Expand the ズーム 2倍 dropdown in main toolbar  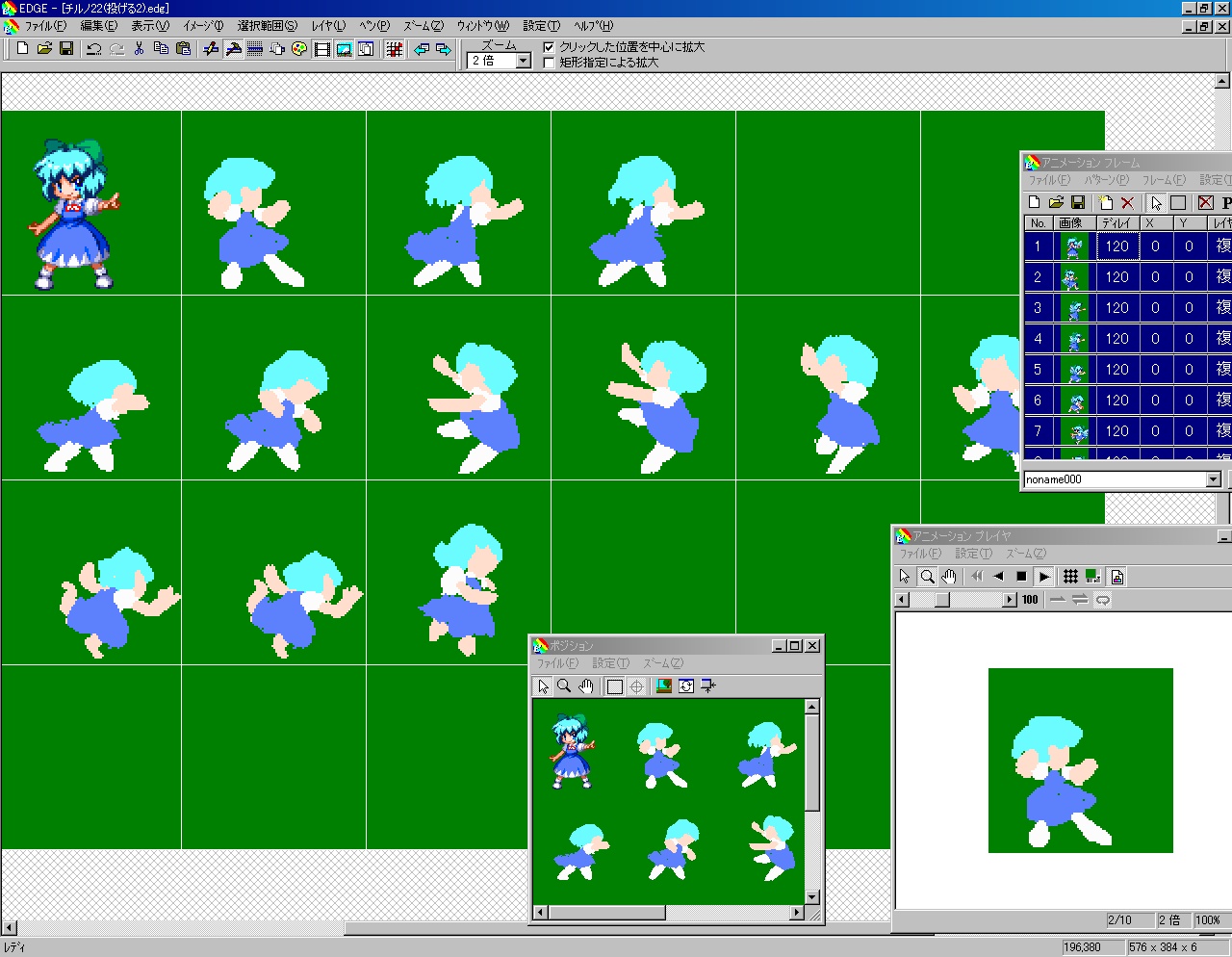(523, 61)
